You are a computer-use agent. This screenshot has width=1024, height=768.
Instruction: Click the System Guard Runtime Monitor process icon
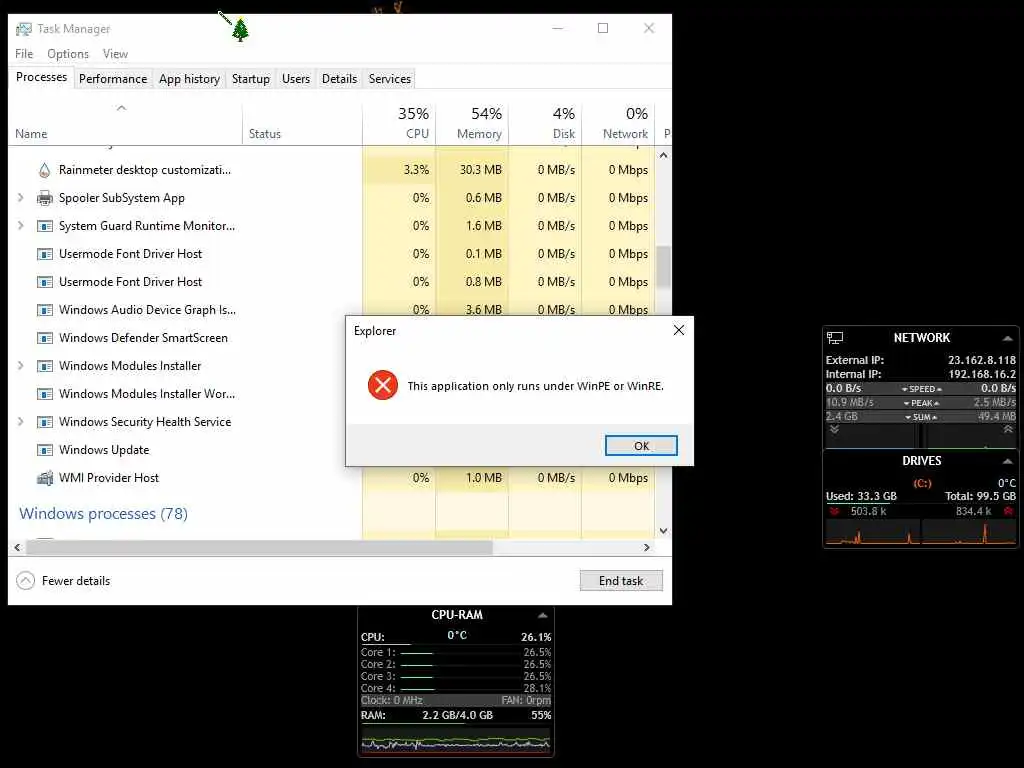[x=44, y=226]
